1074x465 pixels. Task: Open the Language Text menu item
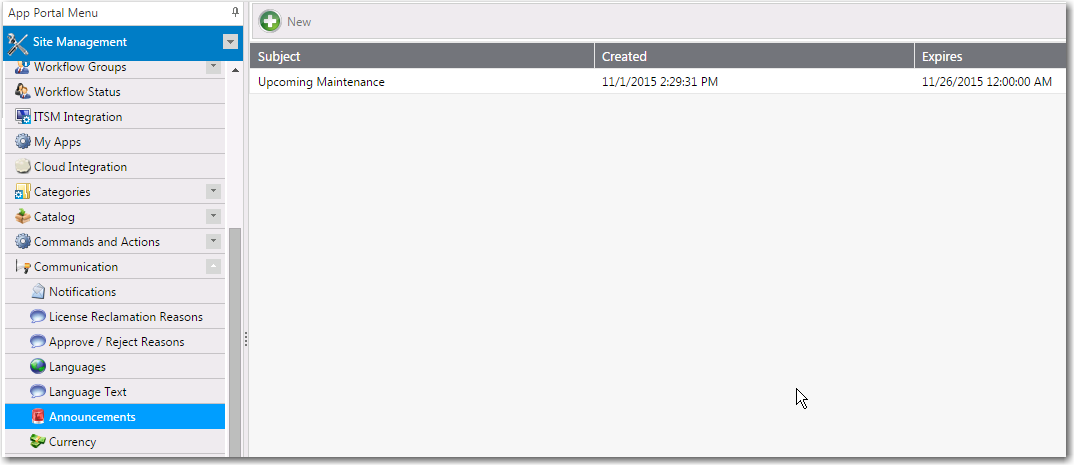(x=87, y=392)
